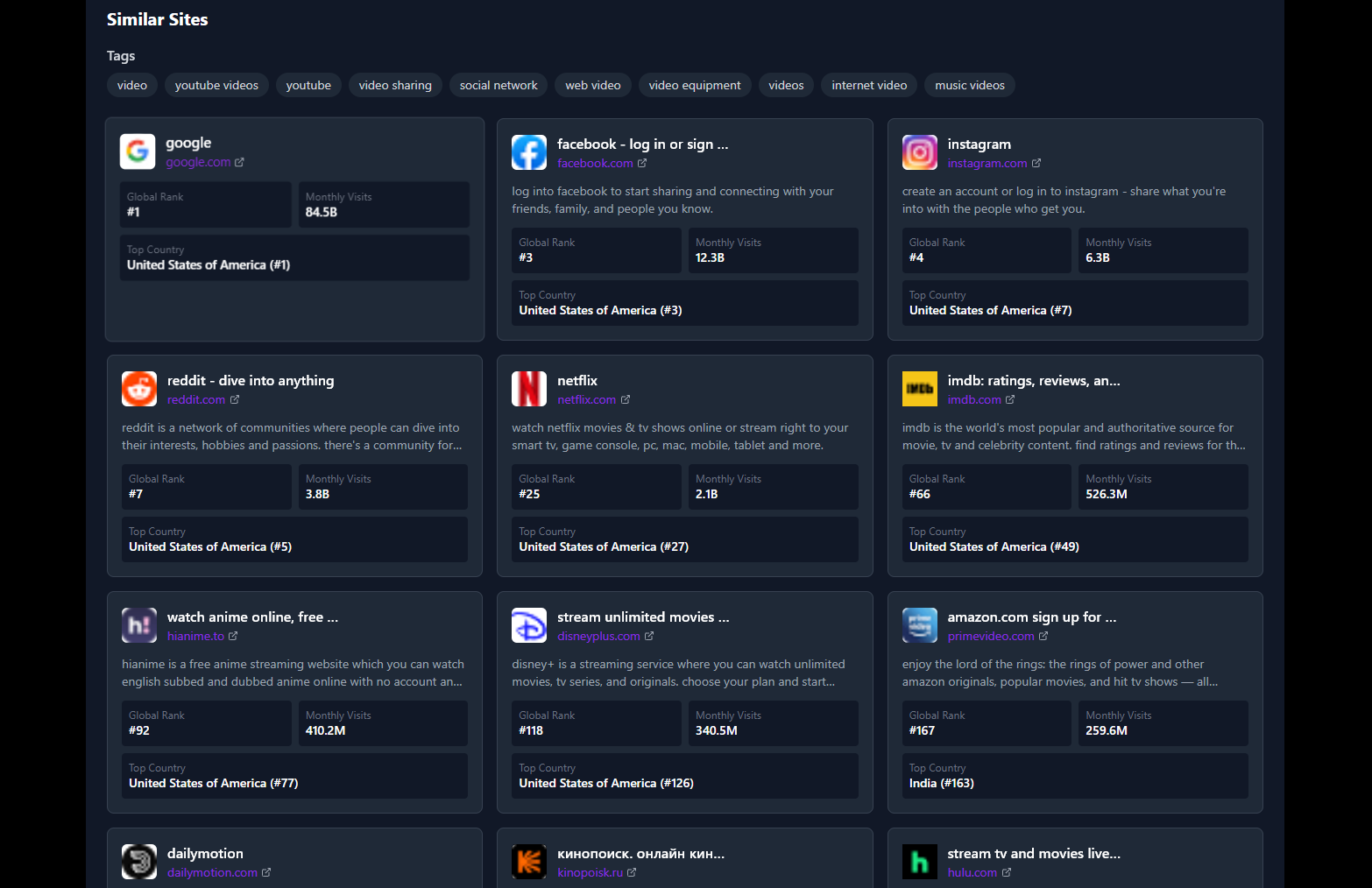The width and height of the screenshot is (1372, 888).
Task: Open external link icon beside reddit.com
Action: click(x=235, y=399)
